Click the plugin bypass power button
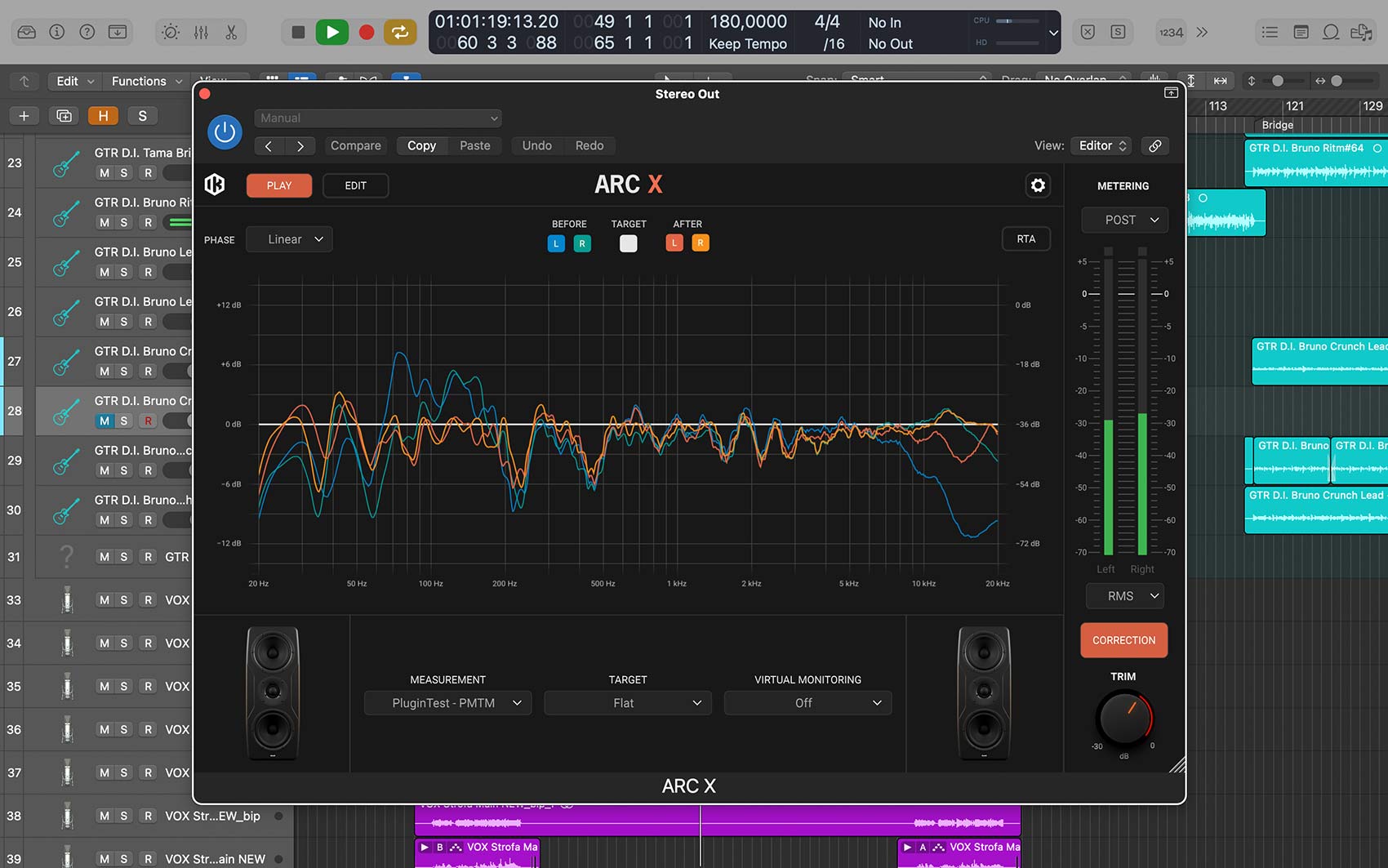 tap(225, 131)
